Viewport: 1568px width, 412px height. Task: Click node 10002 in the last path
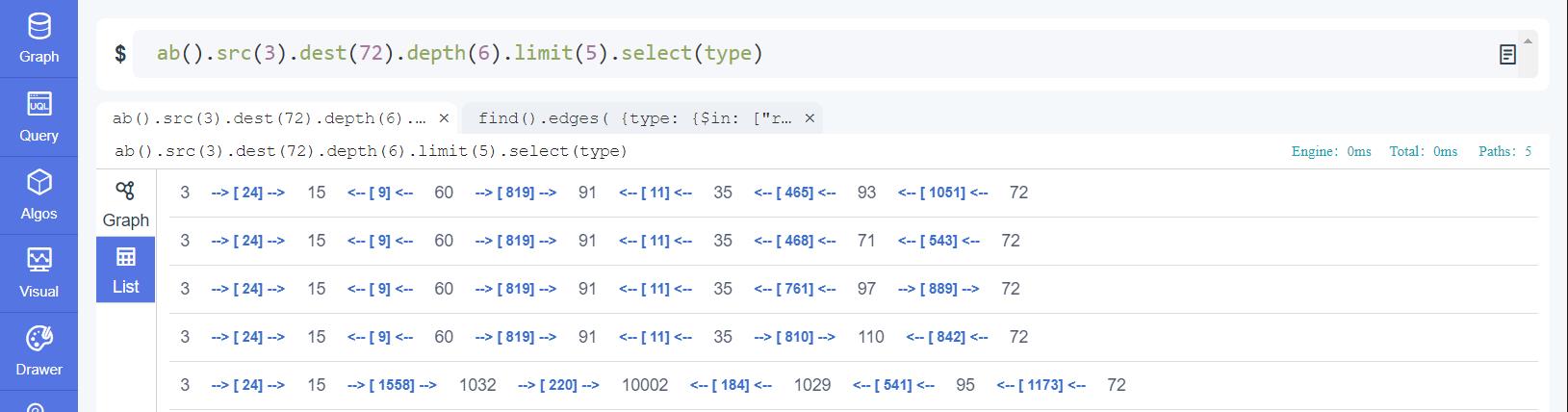point(645,385)
